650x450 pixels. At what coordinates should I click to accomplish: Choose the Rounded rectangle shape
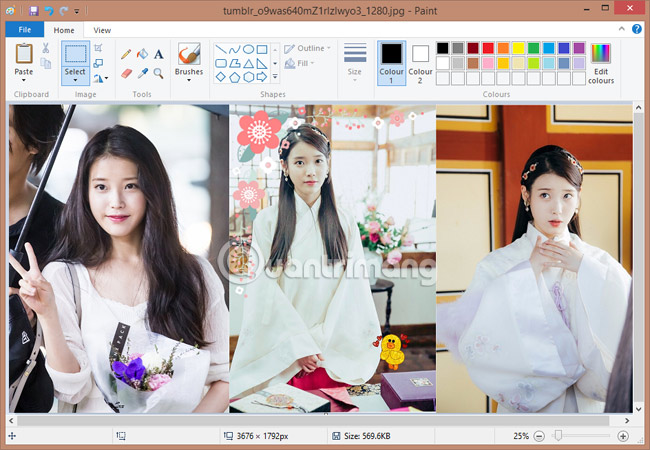point(221,63)
